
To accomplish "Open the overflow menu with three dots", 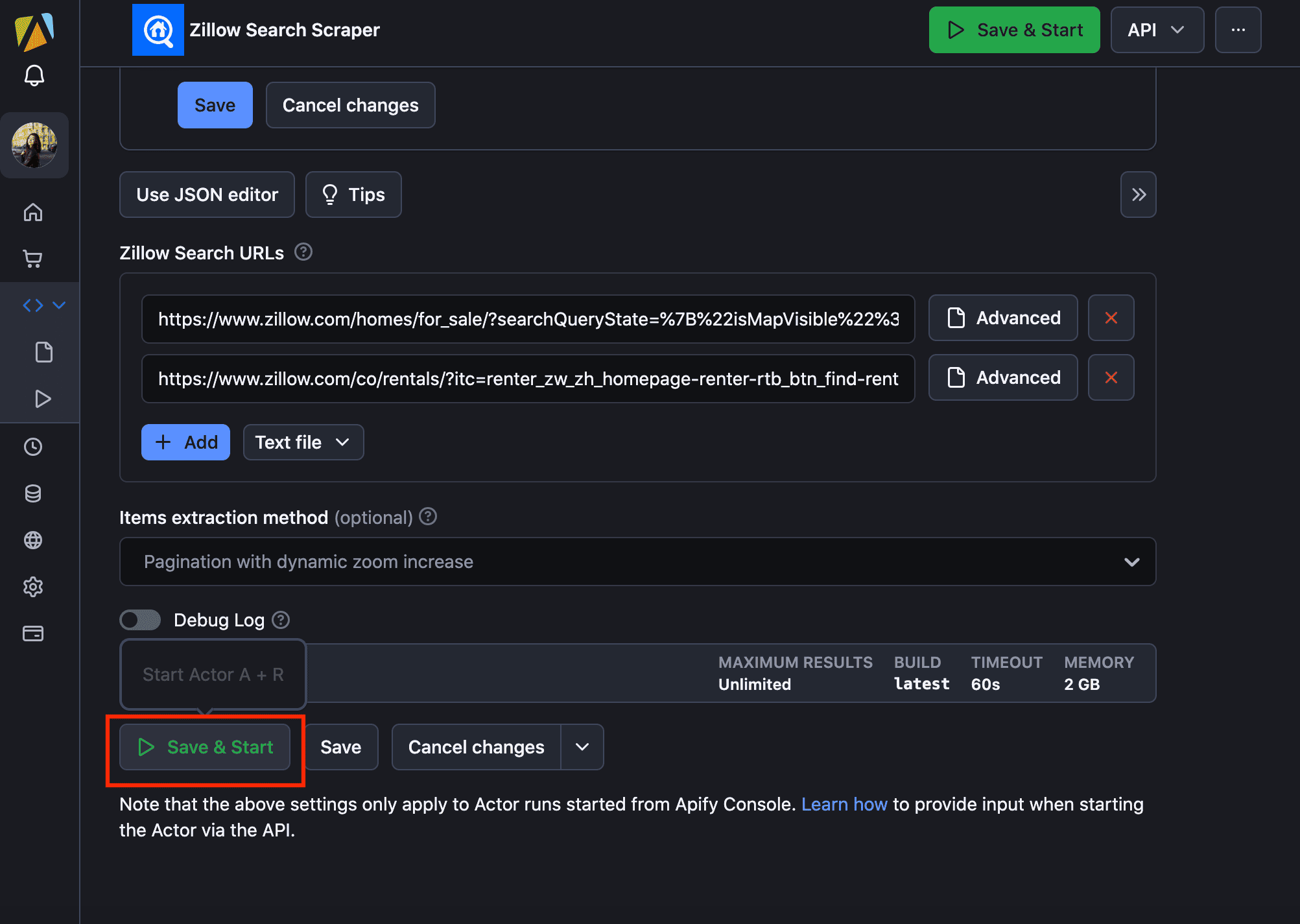I will click(x=1238, y=30).
